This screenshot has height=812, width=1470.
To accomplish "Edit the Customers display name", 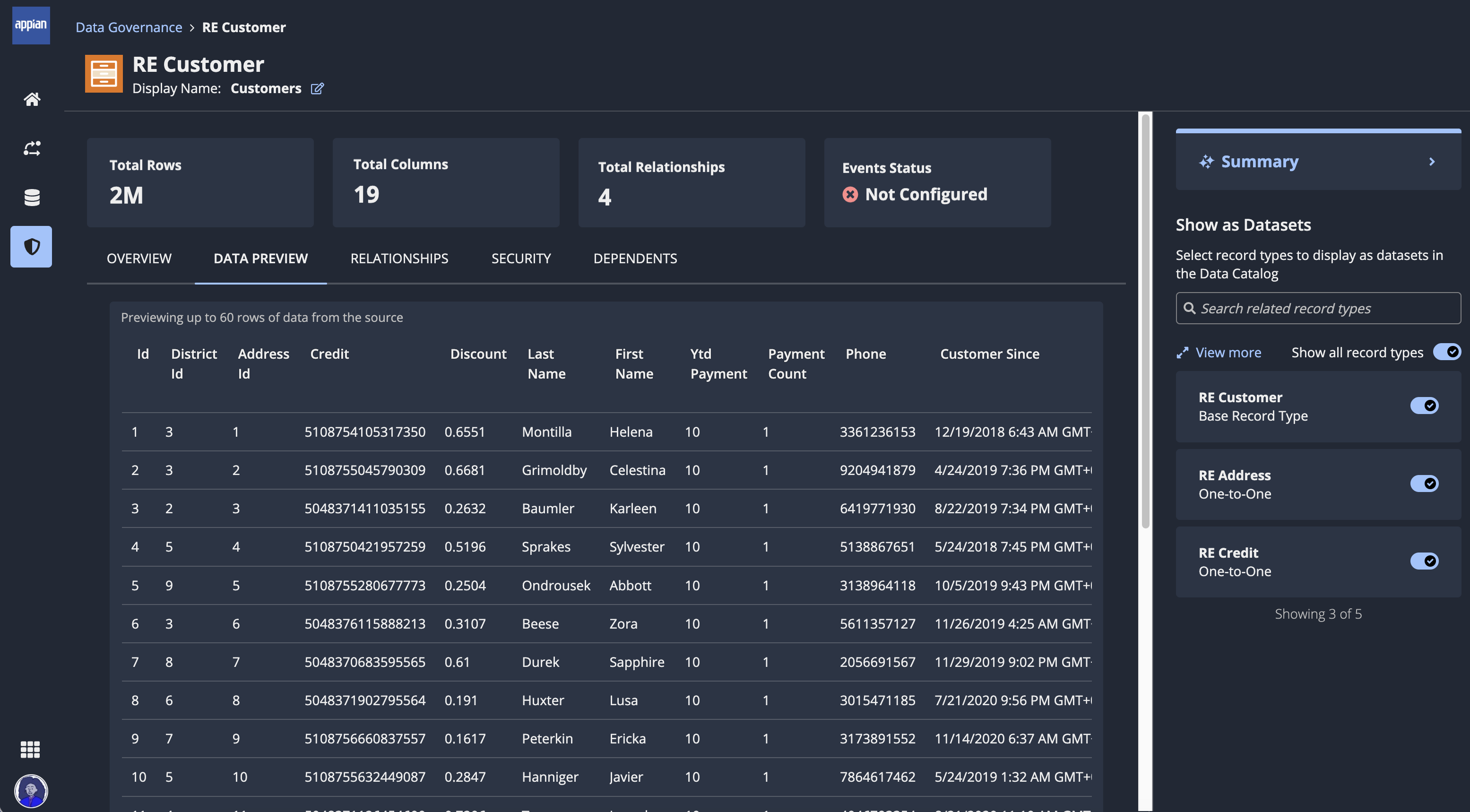I will tap(317, 88).
